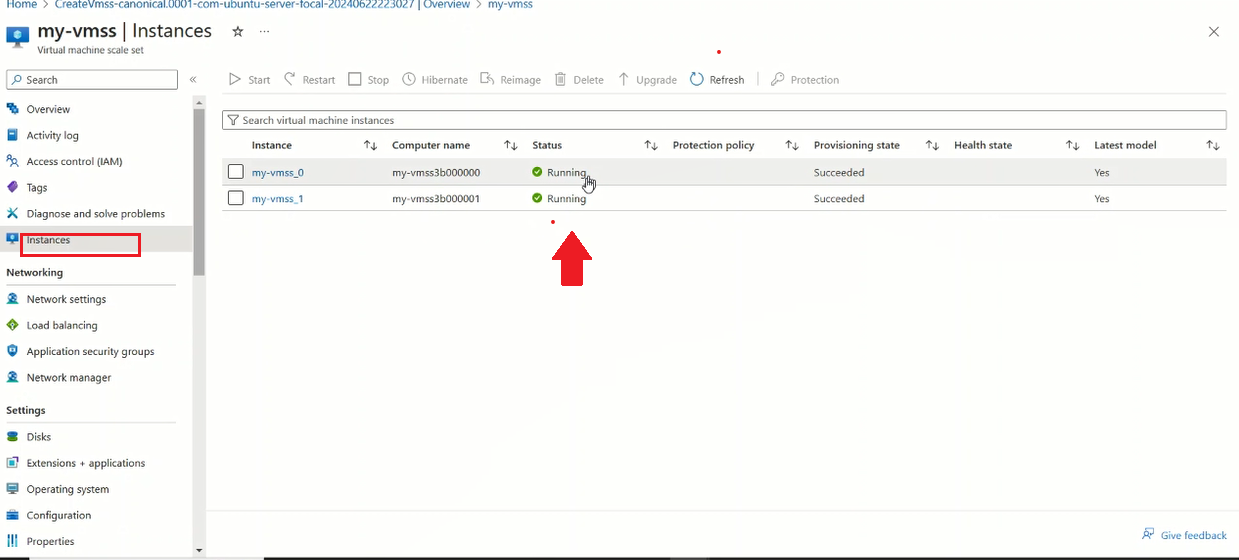Viewport: 1239px width, 560px height.
Task: Open the my-vmss_0 instance link
Action: [x=277, y=172]
